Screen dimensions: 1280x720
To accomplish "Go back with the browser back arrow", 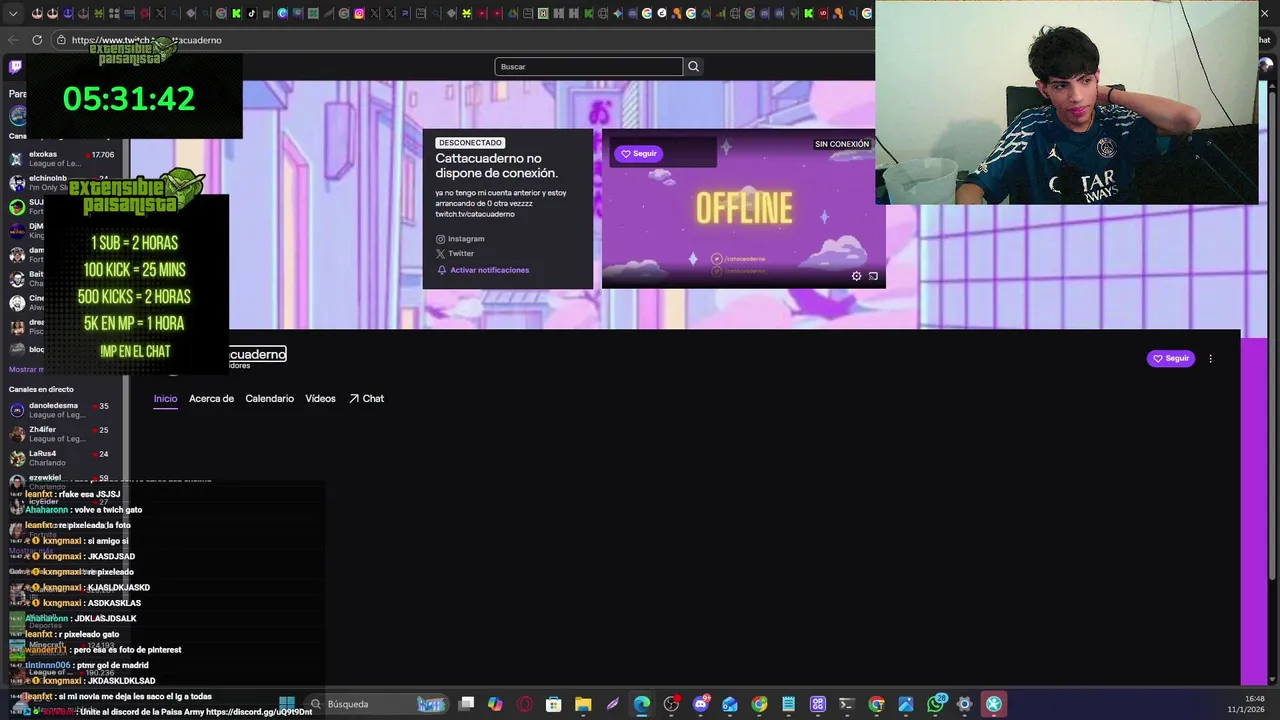I will [x=13, y=40].
